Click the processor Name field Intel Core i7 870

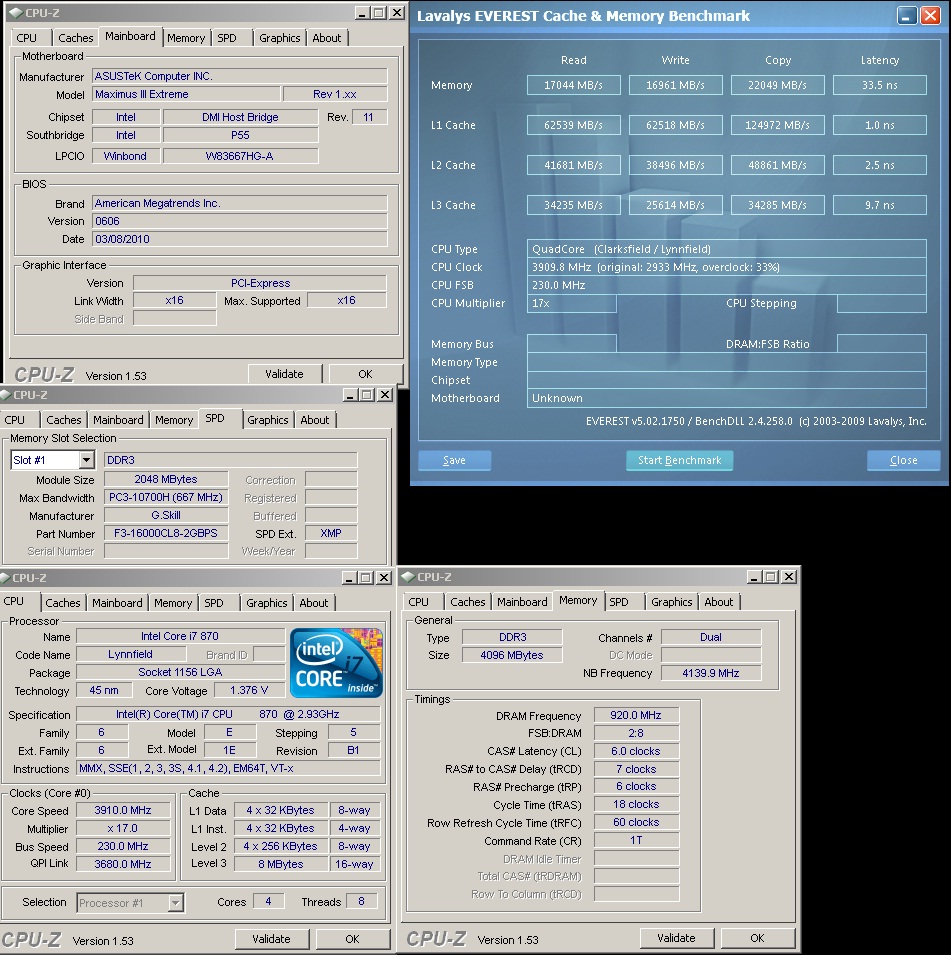(x=180, y=636)
